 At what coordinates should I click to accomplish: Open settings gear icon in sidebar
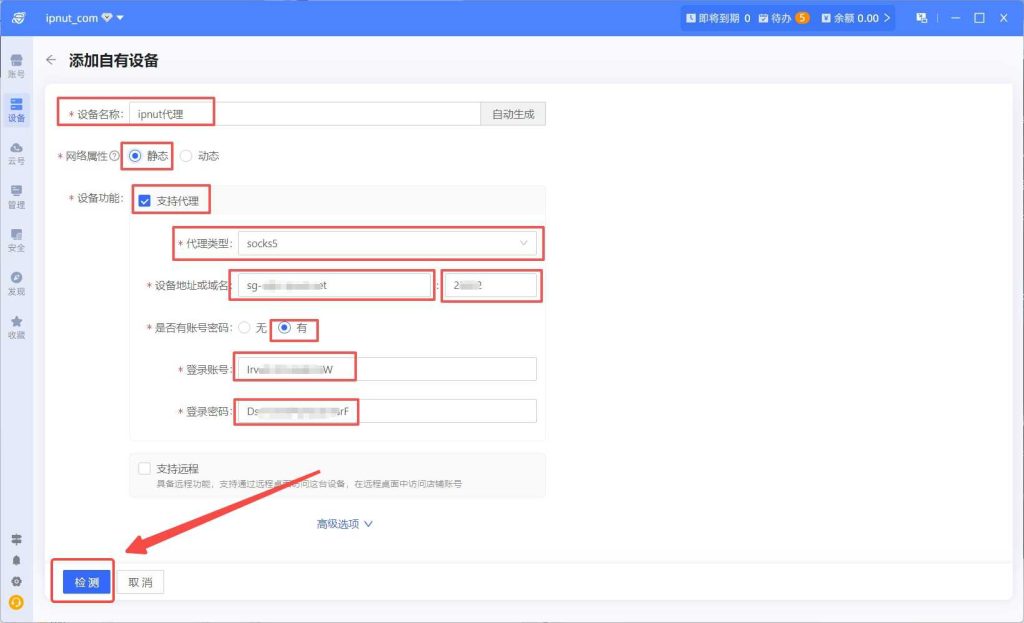(x=16, y=581)
